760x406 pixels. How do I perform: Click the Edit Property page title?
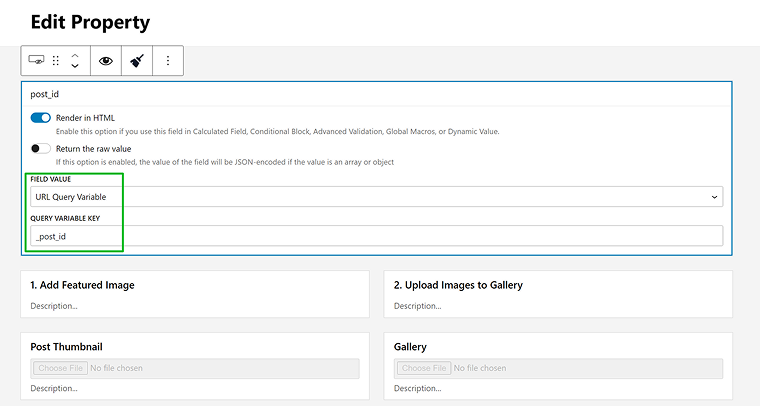coord(90,23)
